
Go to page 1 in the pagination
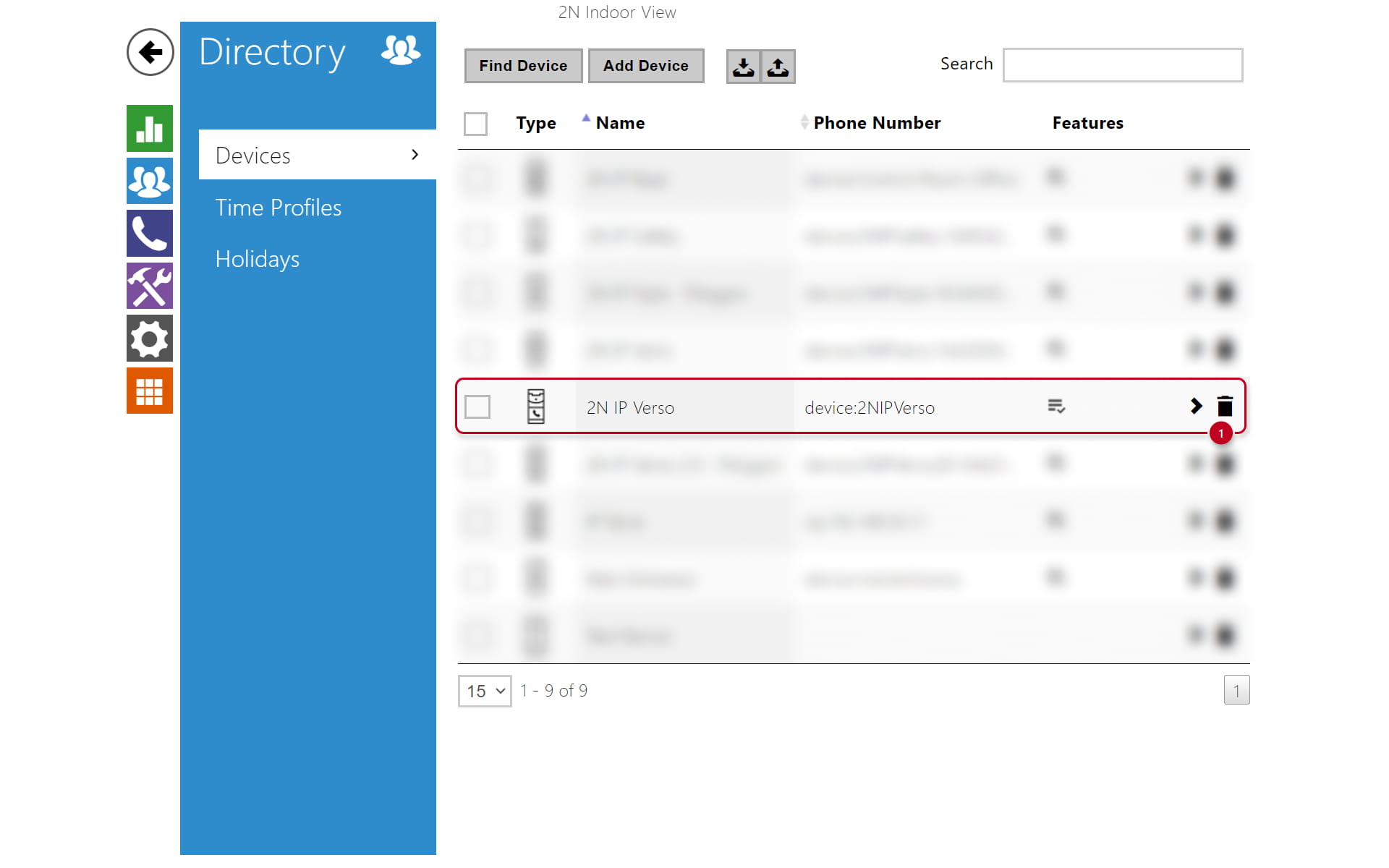click(1236, 691)
